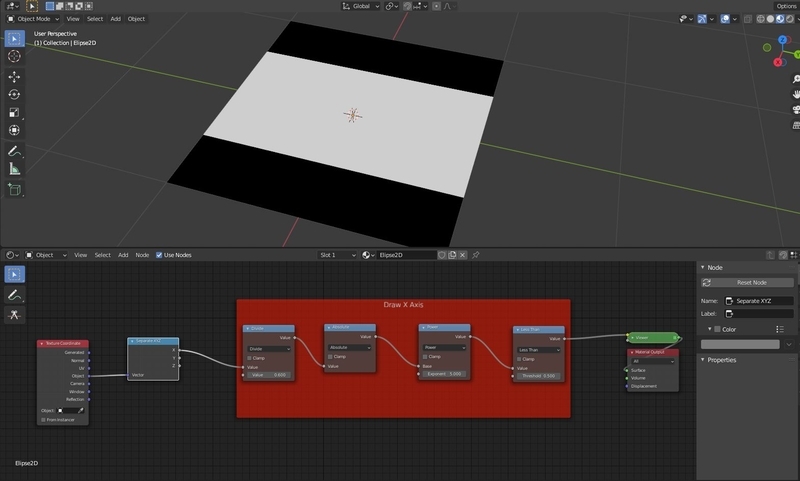Click the Options button
This screenshot has width=800, height=481.
(x=786, y=6)
